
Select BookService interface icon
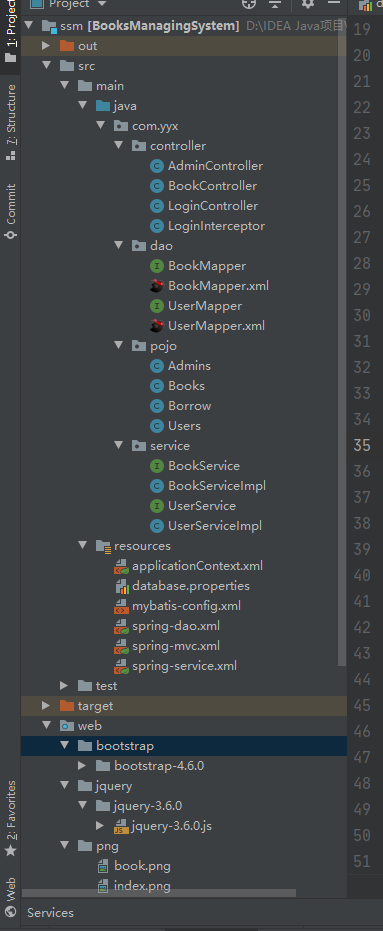[157, 466]
